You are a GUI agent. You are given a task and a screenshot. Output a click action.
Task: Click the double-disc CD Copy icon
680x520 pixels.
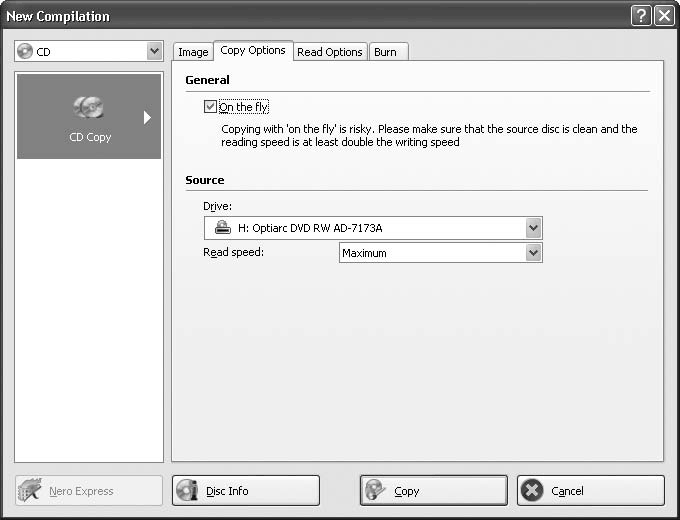coord(89,108)
